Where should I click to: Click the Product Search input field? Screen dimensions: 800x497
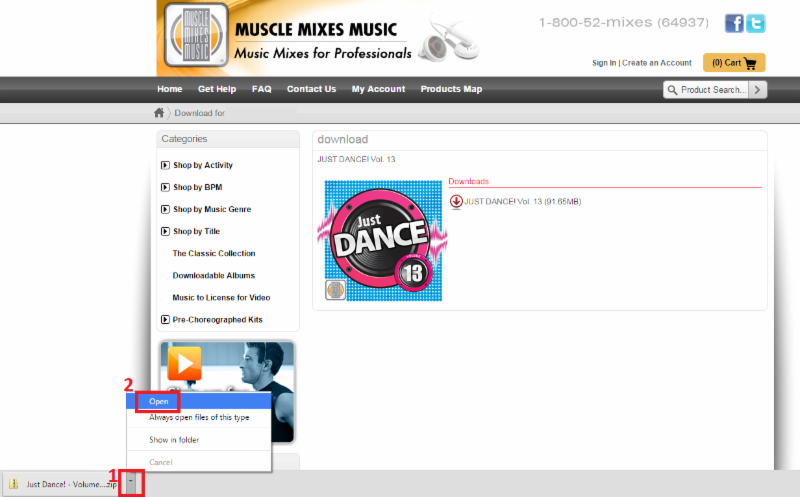[x=707, y=90]
